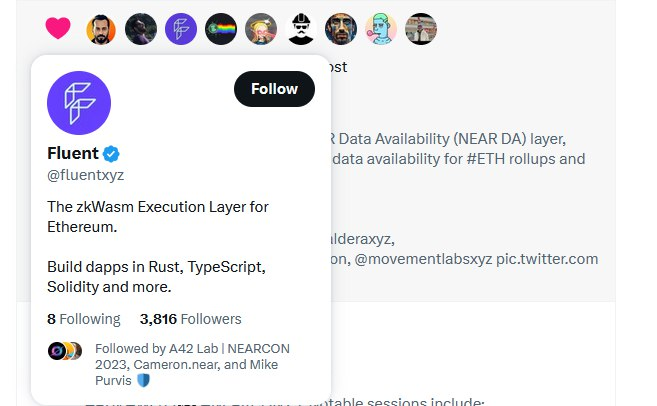Click the @fluentxyz handle
Screen dimensions: 657x406
[x=85, y=174]
